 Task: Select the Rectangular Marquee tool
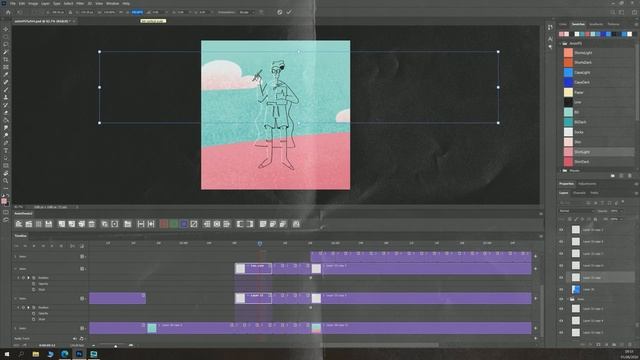click(5, 37)
